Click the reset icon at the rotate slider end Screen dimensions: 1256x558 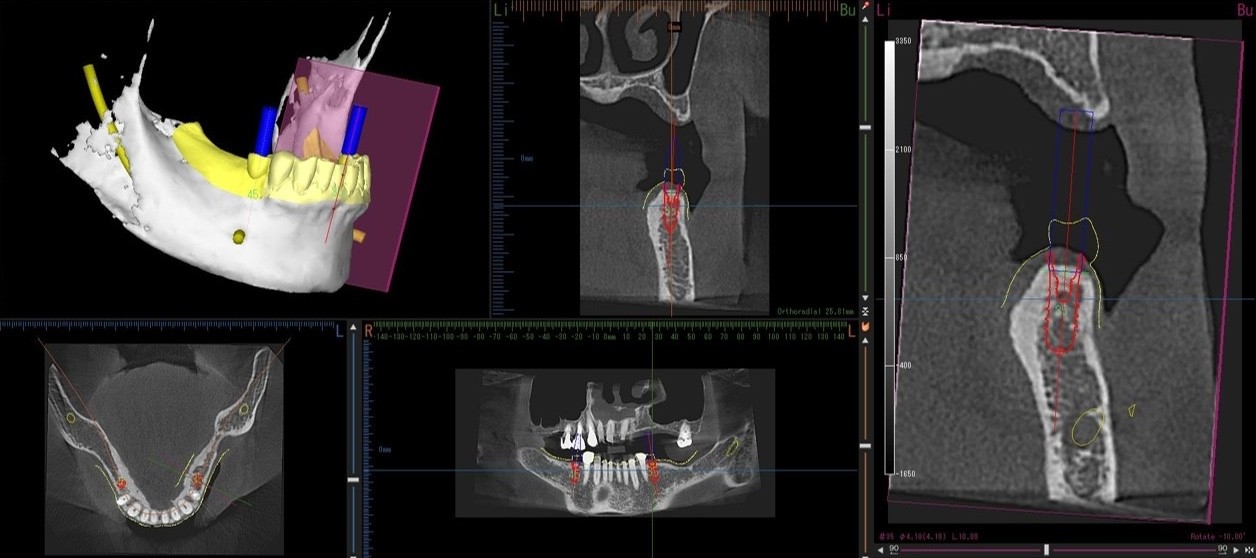(x=1247, y=551)
